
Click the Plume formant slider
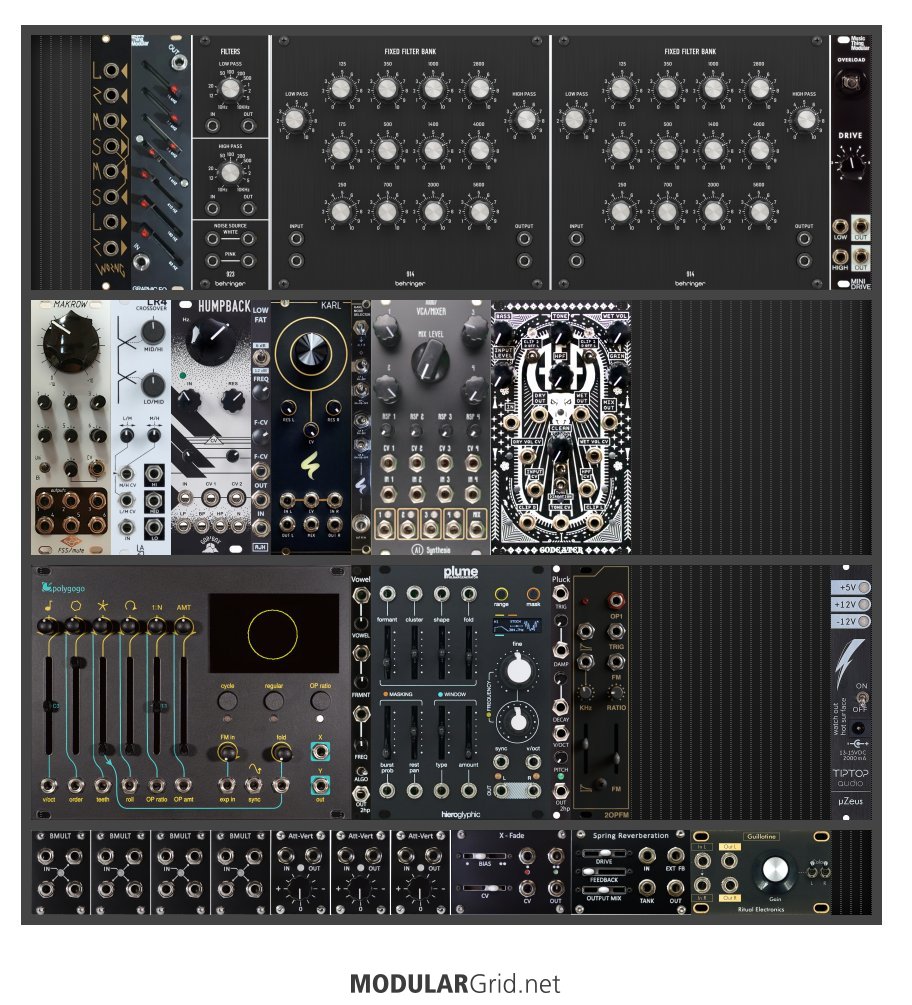386,654
